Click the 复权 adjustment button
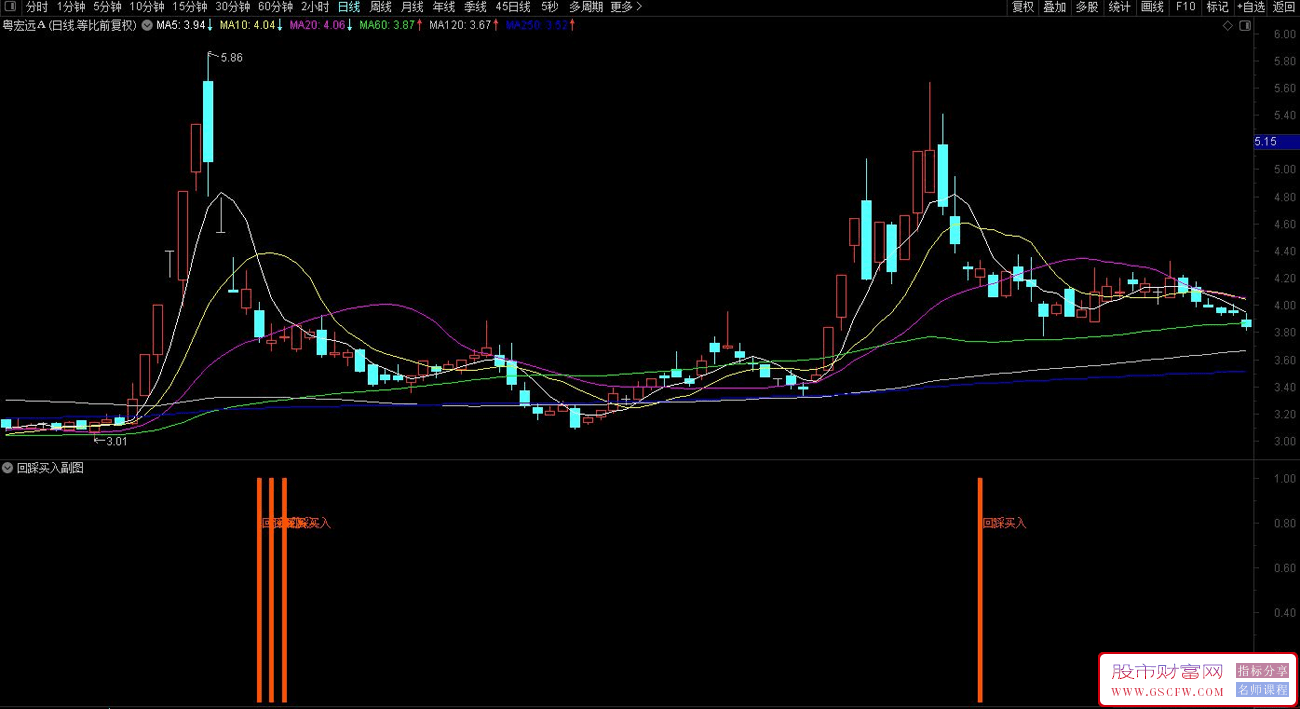The image size is (1300, 709). tap(1023, 6)
